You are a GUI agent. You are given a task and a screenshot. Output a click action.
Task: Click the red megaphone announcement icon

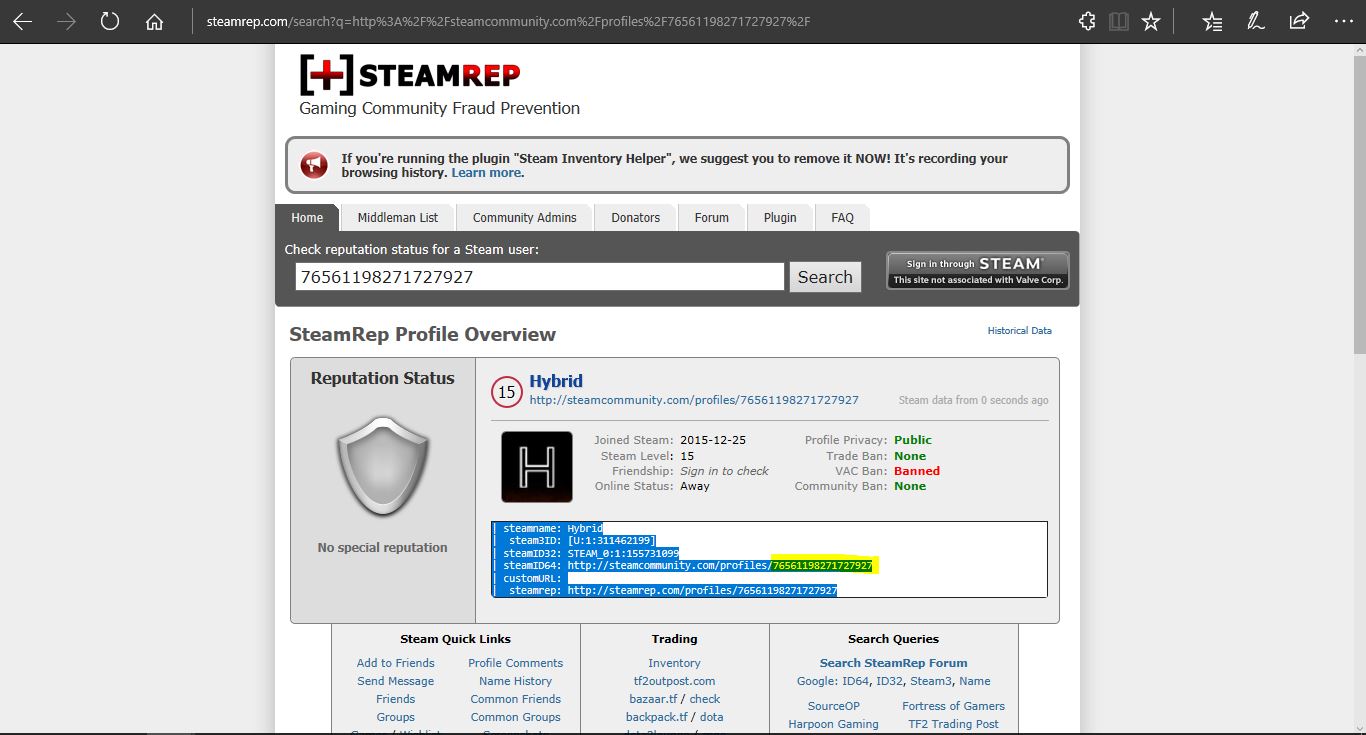tap(314, 165)
